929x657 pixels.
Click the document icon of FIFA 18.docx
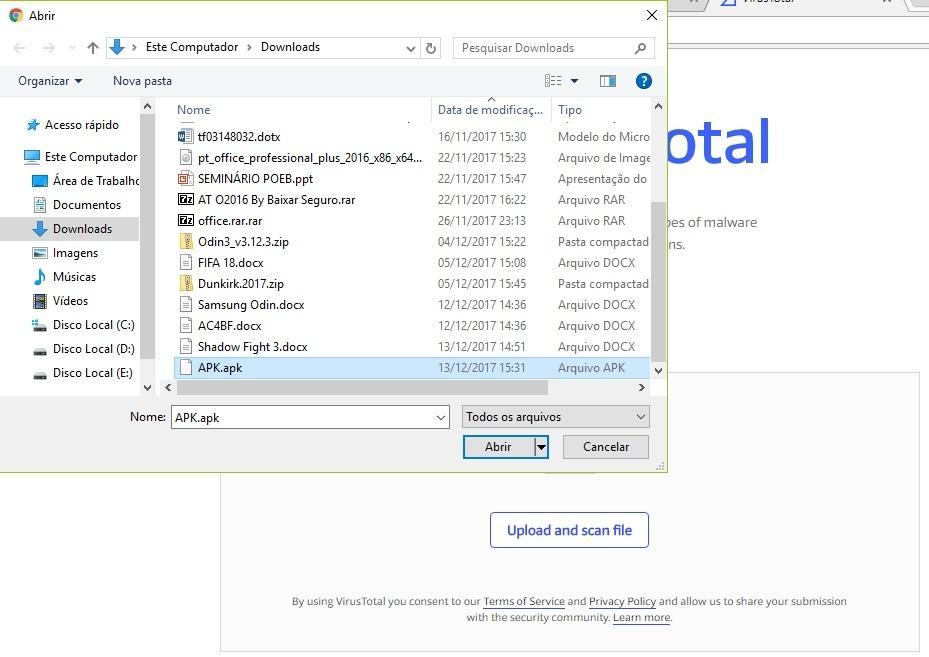coord(185,262)
